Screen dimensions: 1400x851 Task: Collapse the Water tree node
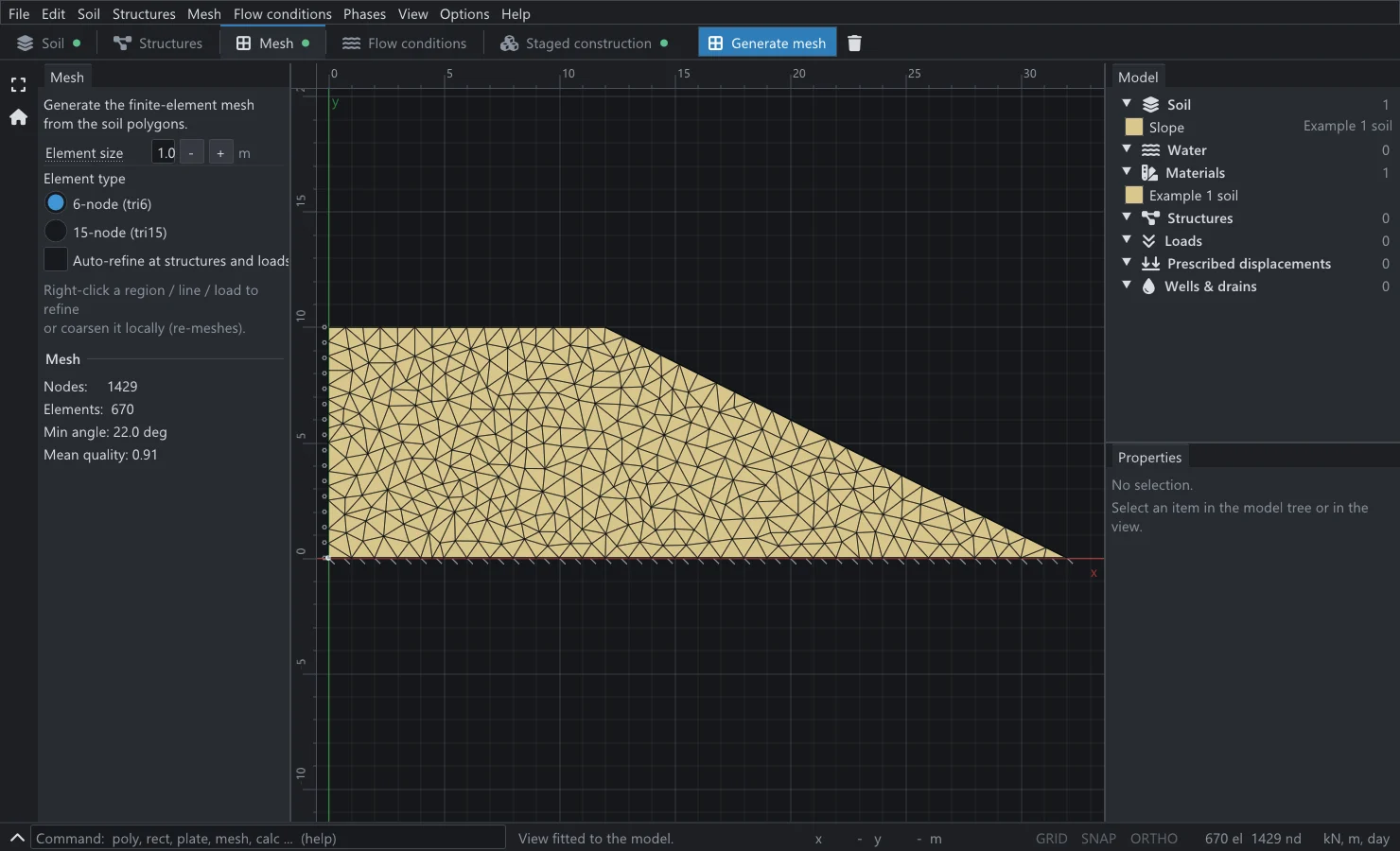pos(1127,148)
